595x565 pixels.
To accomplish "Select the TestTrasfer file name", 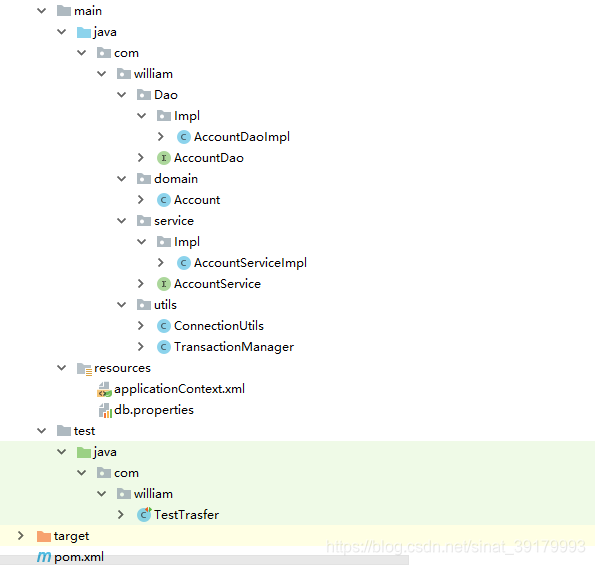I will (x=186, y=515).
